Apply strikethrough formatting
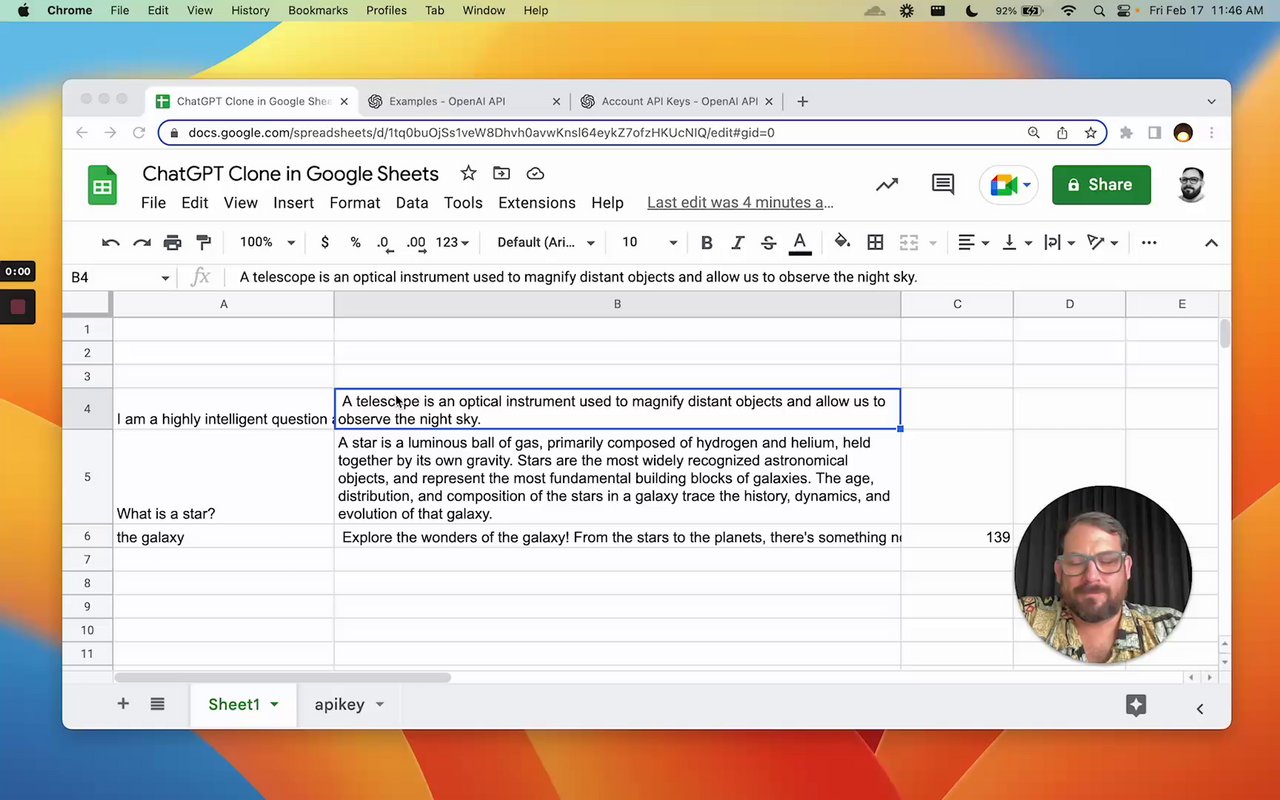 [768, 242]
